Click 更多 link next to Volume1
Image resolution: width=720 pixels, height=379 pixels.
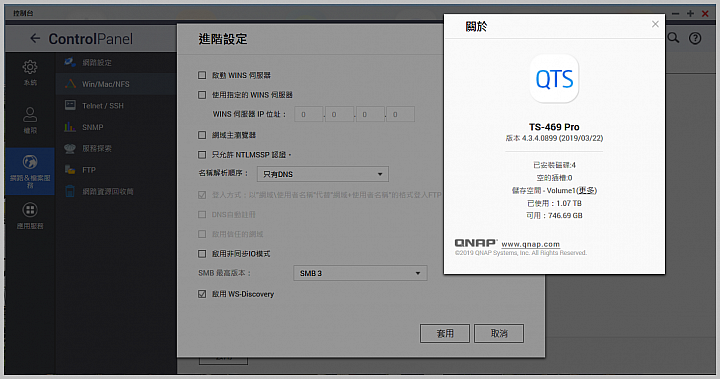586,190
